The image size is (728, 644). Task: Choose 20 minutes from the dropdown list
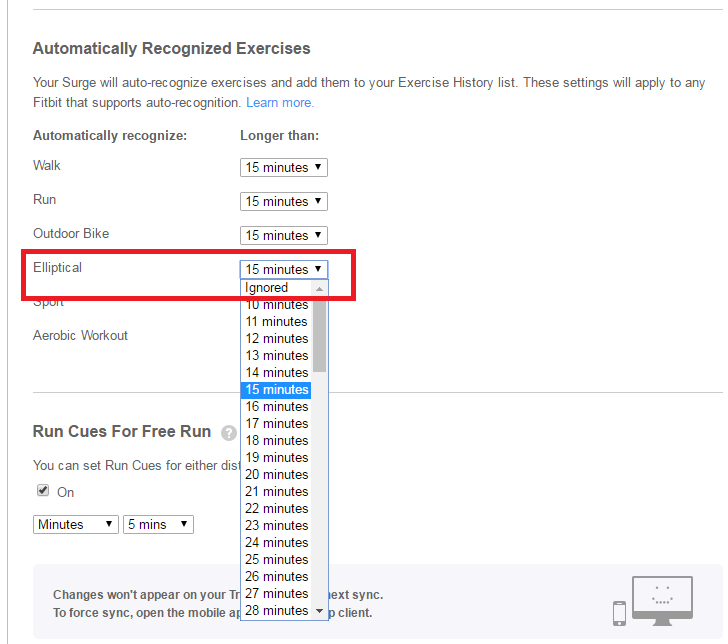coord(277,474)
